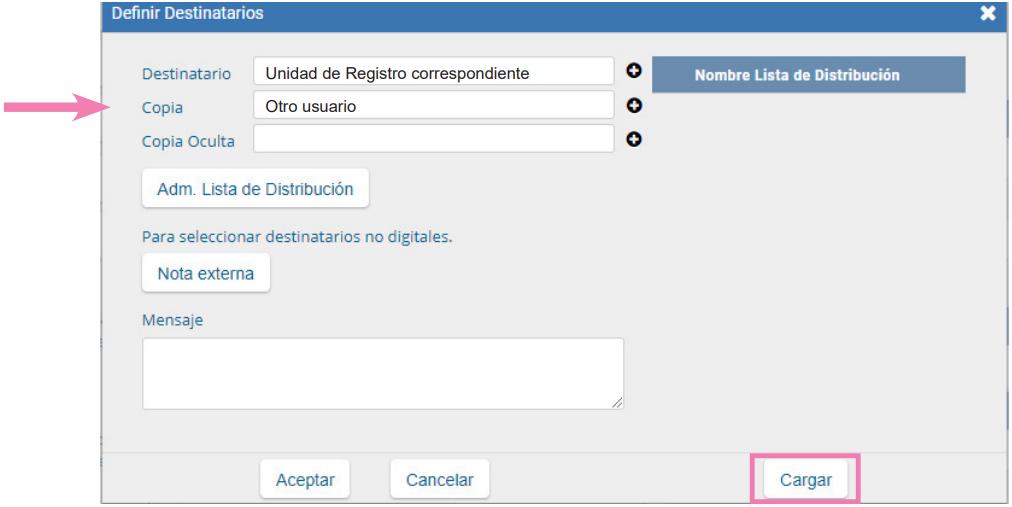Image resolution: width=1012 pixels, height=507 pixels.
Task: Click inside the Mensaje text area
Action: click(382, 372)
